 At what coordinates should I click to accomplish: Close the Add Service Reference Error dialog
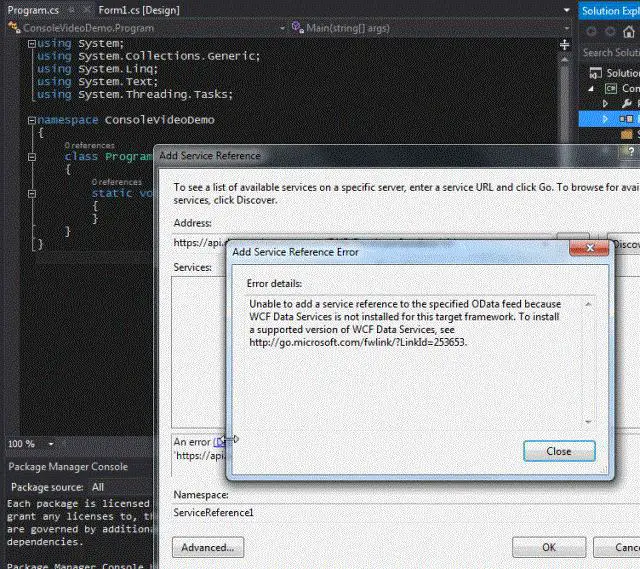[x=559, y=451]
